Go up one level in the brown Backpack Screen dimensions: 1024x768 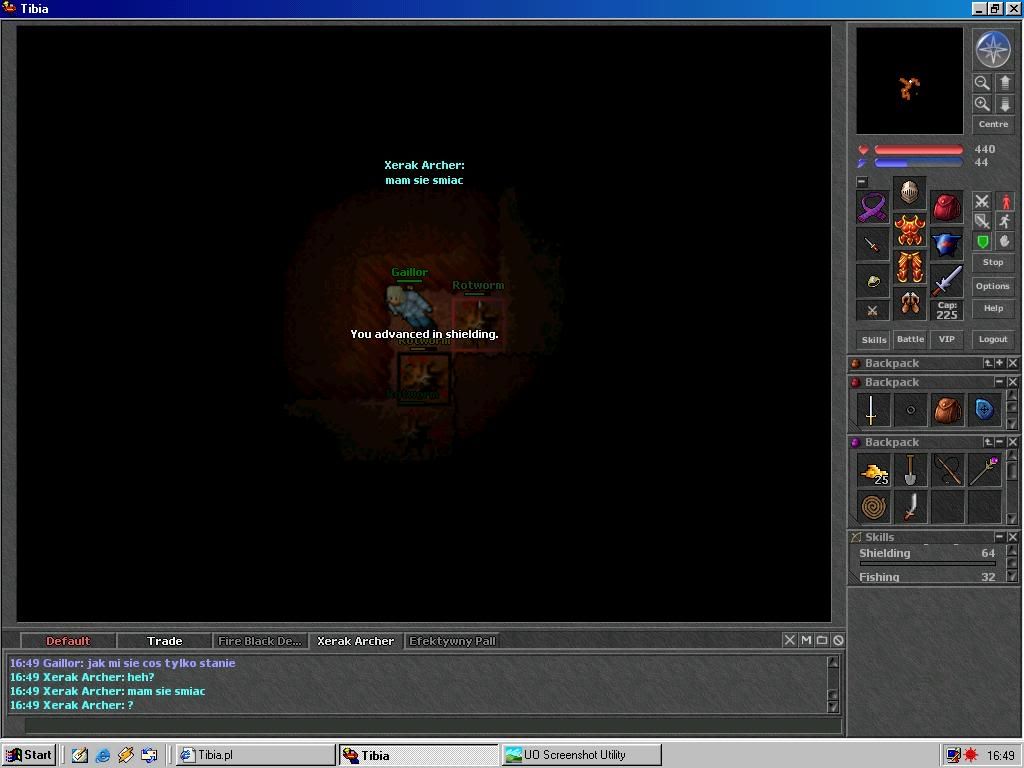pyautogui.click(x=989, y=363)
